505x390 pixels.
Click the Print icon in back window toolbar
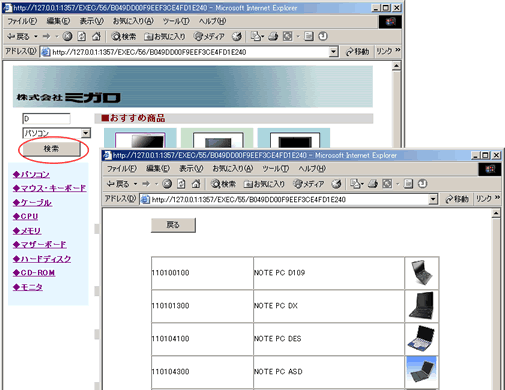[273, 36]
